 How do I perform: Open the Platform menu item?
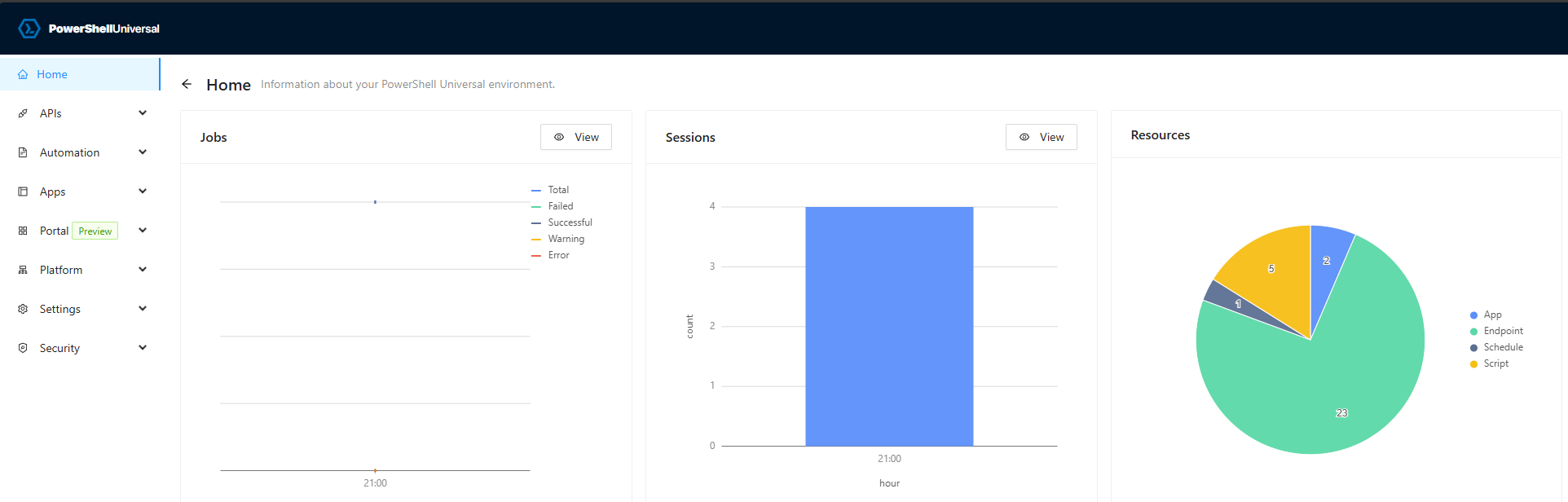61,270
